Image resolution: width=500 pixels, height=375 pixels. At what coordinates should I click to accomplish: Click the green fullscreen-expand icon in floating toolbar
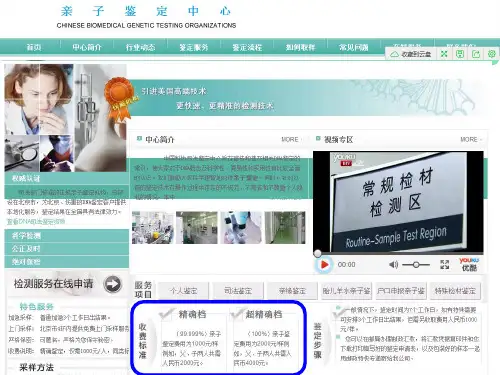coord(444,54)
